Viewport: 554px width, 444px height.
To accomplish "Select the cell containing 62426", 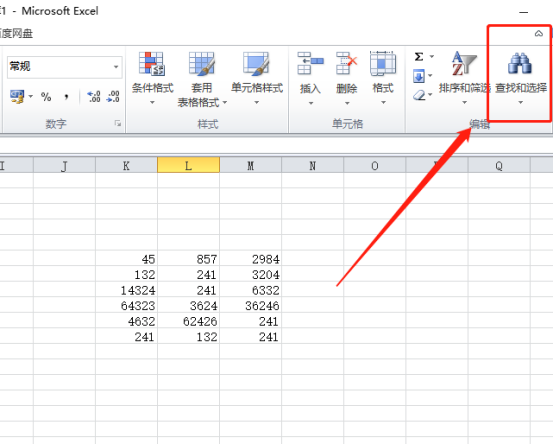I will click(188, 321).
